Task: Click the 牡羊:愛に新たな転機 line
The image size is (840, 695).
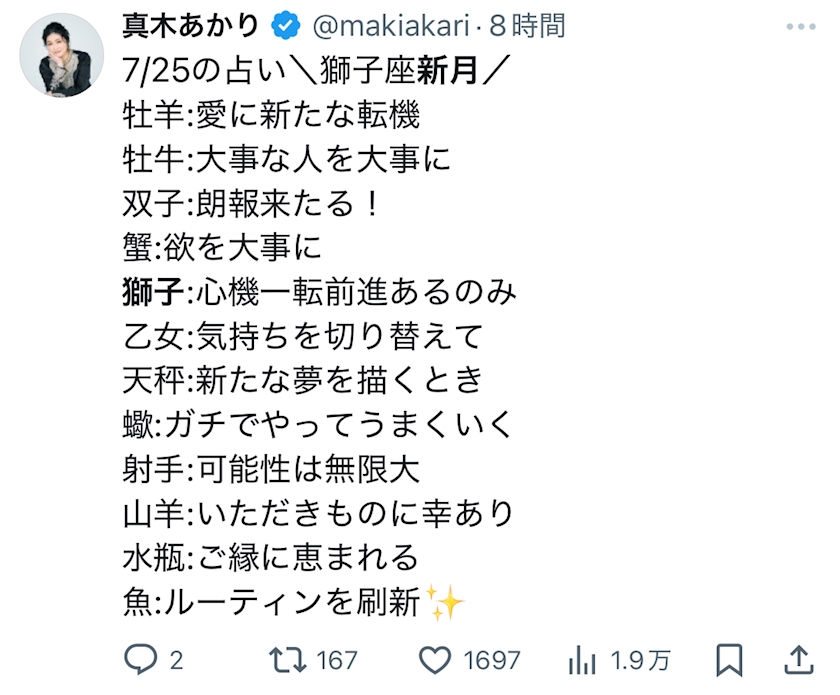Action: [271, 115]
